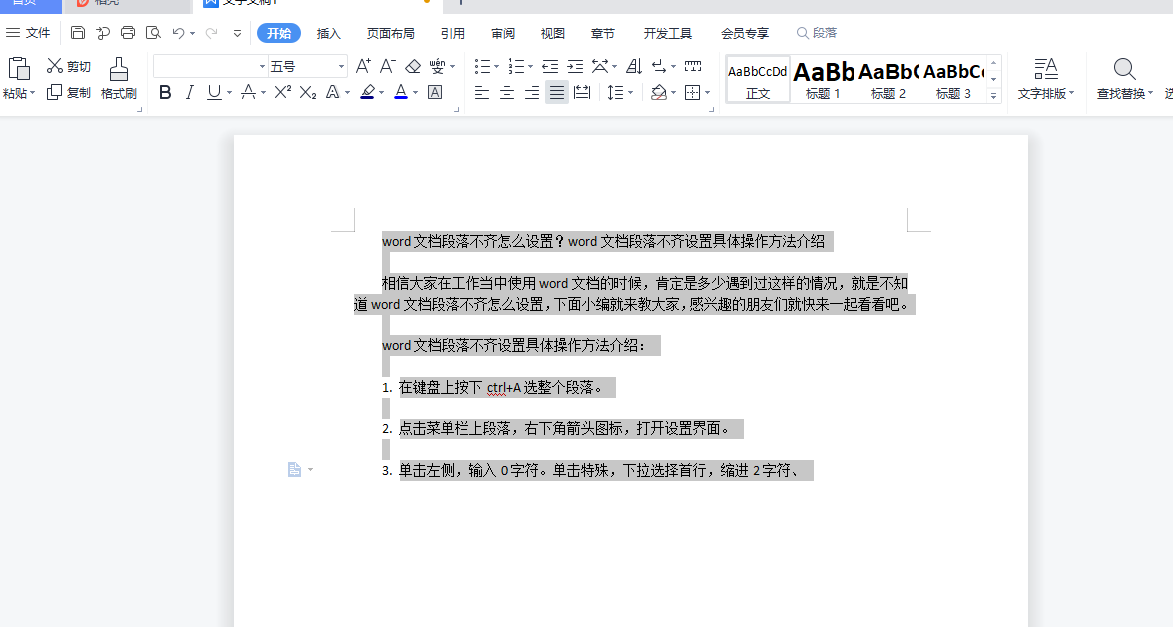1173x627 pixels.
Task: Click the clear formatting eraser icon
Action: coord(413,66)
